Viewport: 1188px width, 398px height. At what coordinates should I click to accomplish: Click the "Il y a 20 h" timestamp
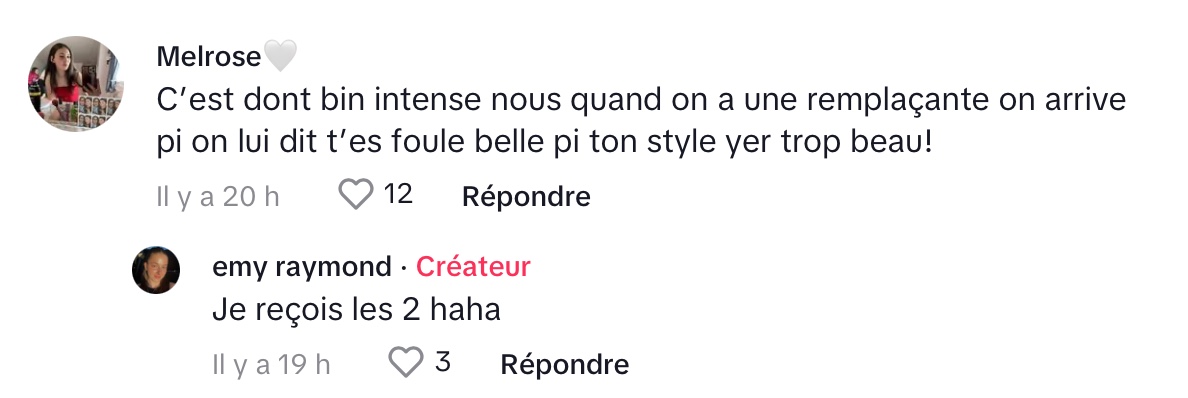(218, 197)
